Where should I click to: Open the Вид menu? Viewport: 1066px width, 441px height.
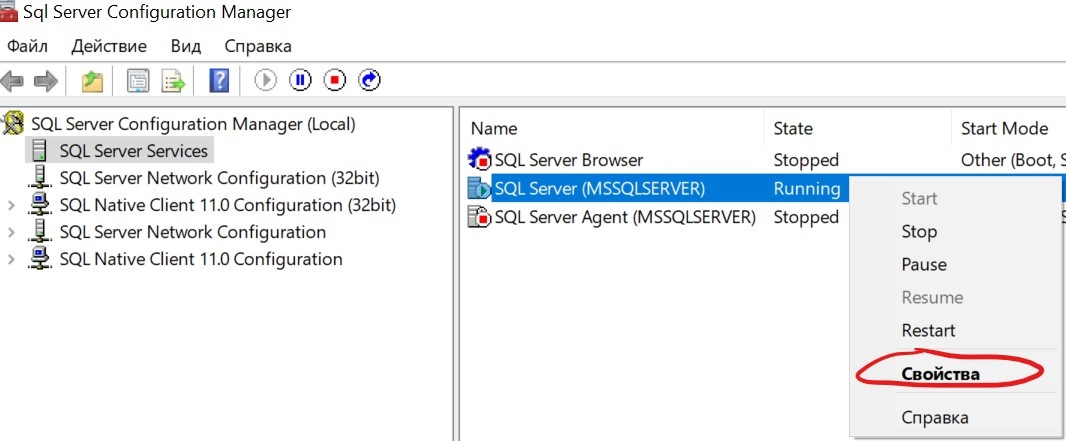[x=186, y=46]
